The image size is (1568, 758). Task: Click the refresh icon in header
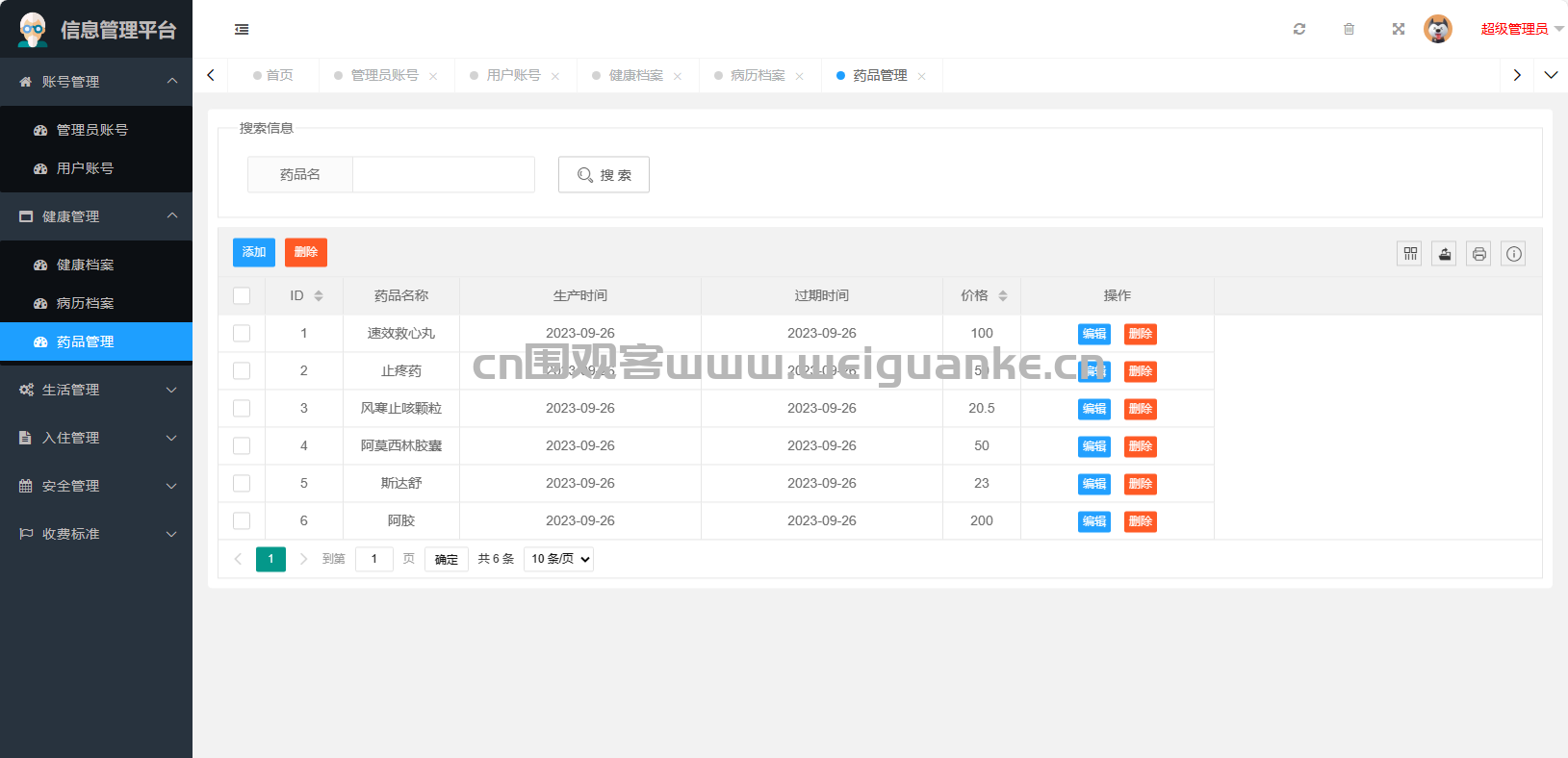(1299, 29)
